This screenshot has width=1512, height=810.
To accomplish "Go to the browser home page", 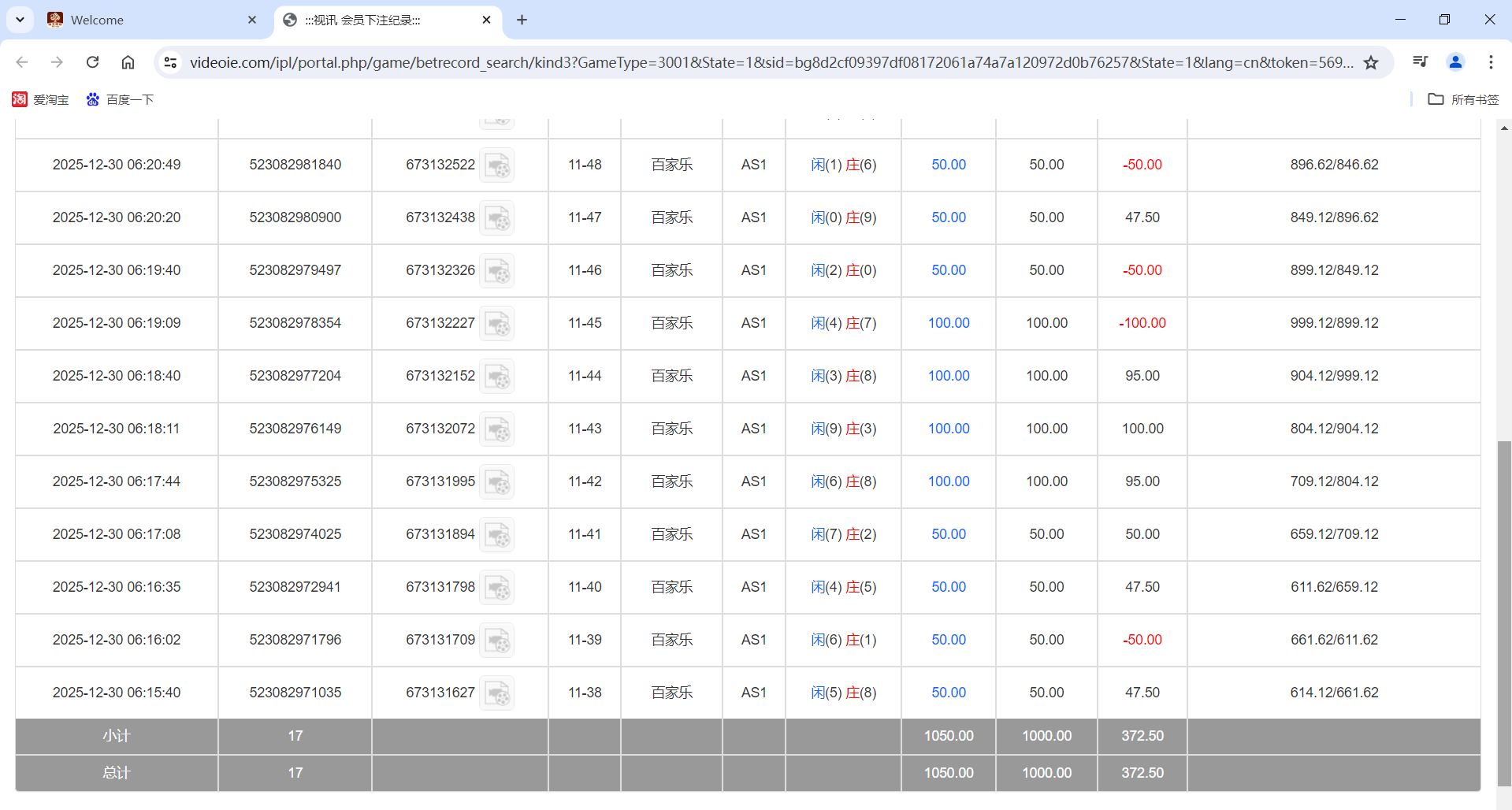I will [x=128, y=62].
